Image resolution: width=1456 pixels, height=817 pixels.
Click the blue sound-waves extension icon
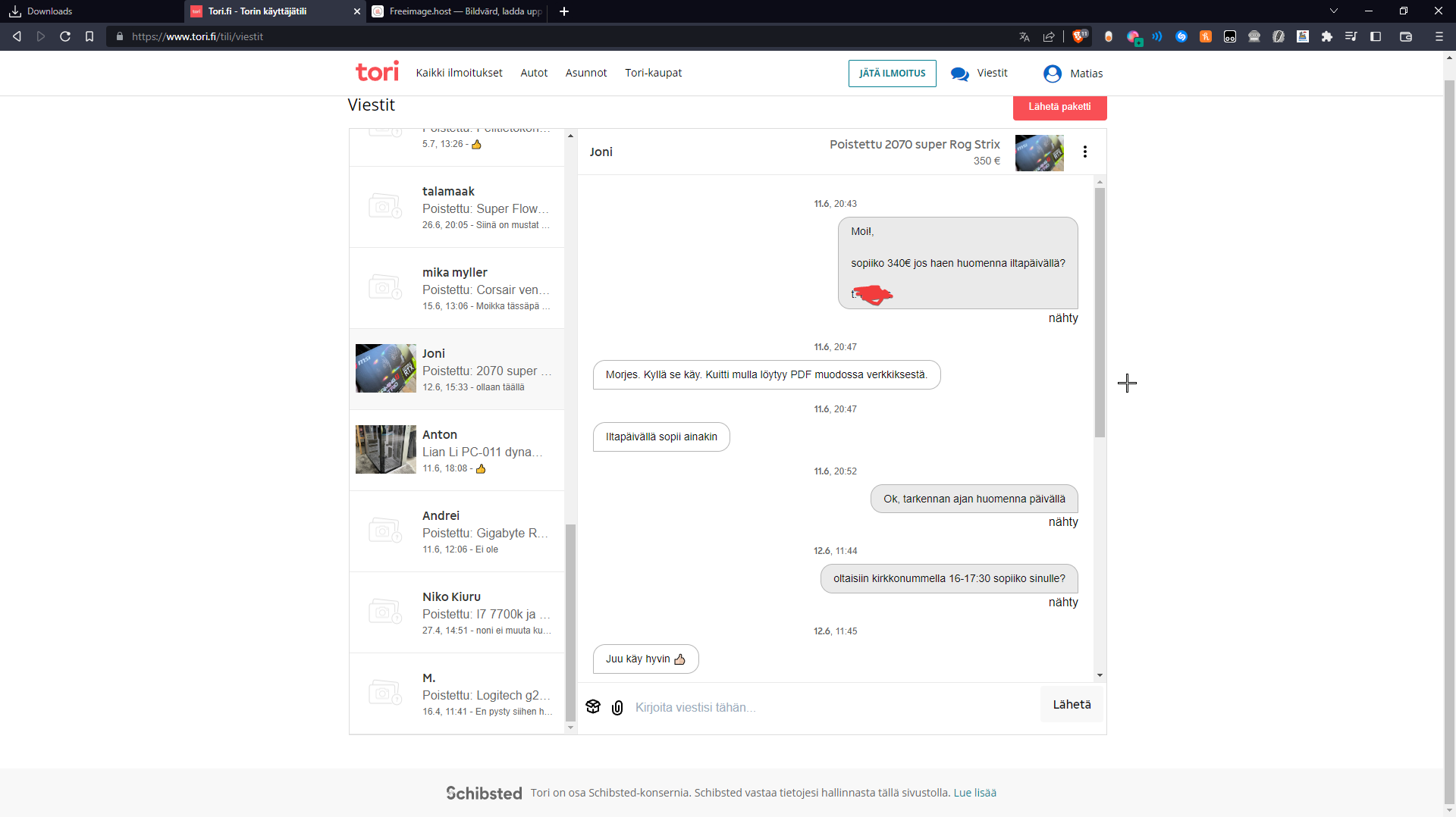pyautogui.click(x=1157, y=36)
